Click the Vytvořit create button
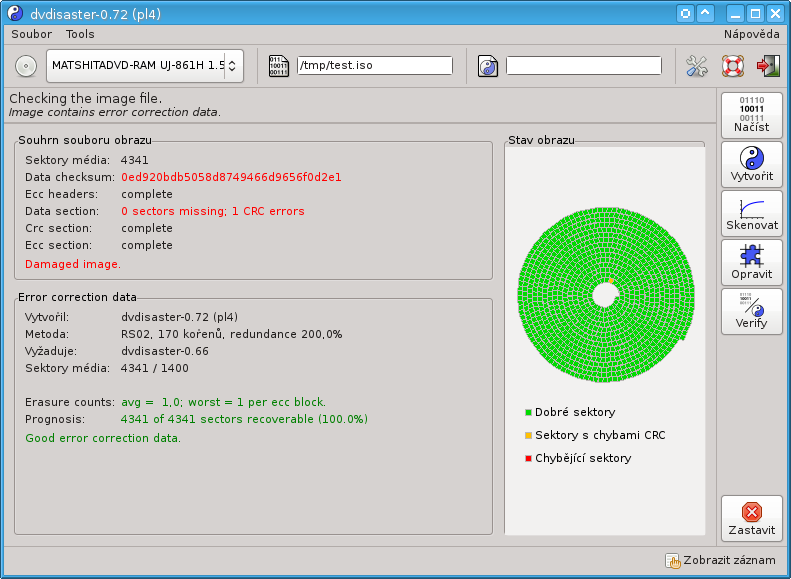The height and width of the screenshot is (579, 791). pyautogui.click(x=752, y=164)
